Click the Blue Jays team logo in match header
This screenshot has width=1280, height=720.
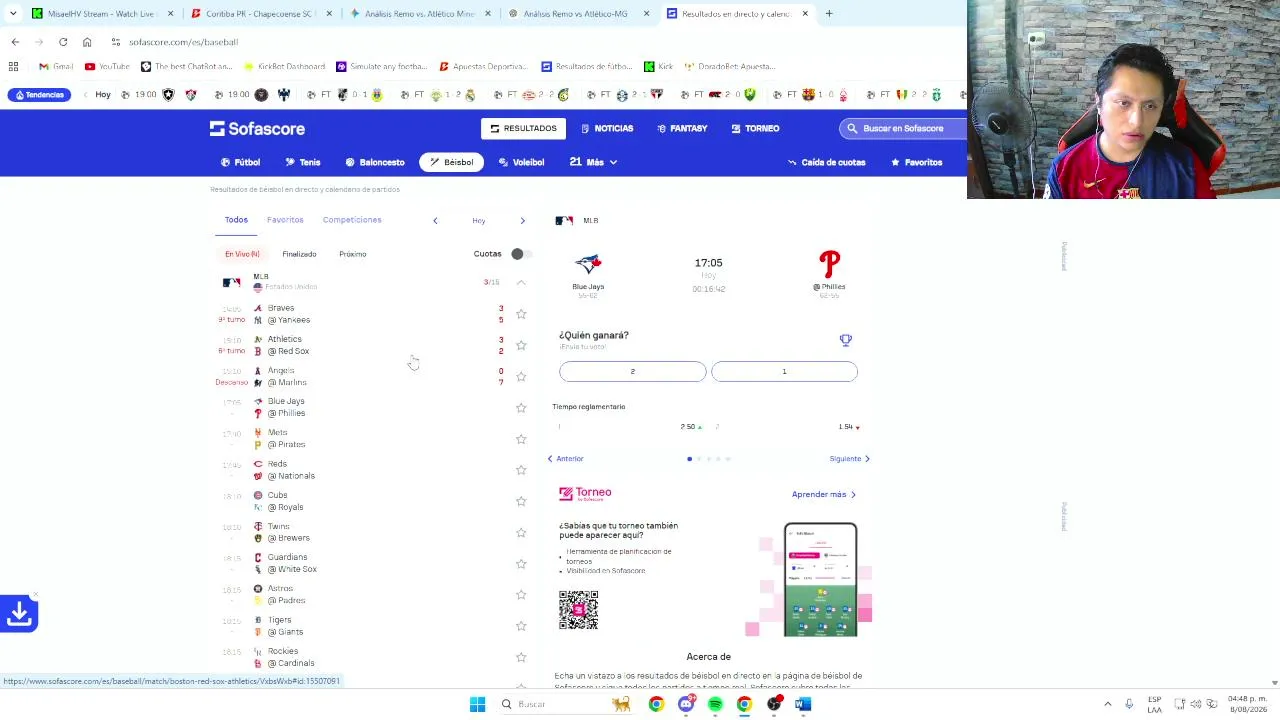click(x=588, y=264)
